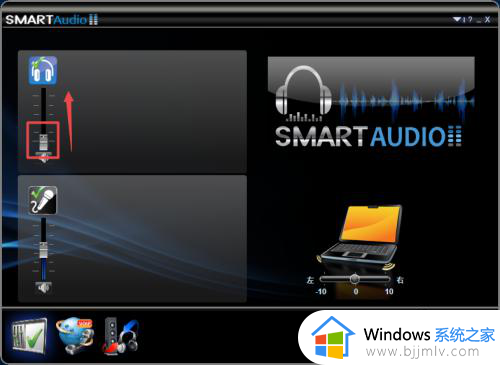Click the microphone recording device icon
500x365 pixels.
click(x=43, y=200)
